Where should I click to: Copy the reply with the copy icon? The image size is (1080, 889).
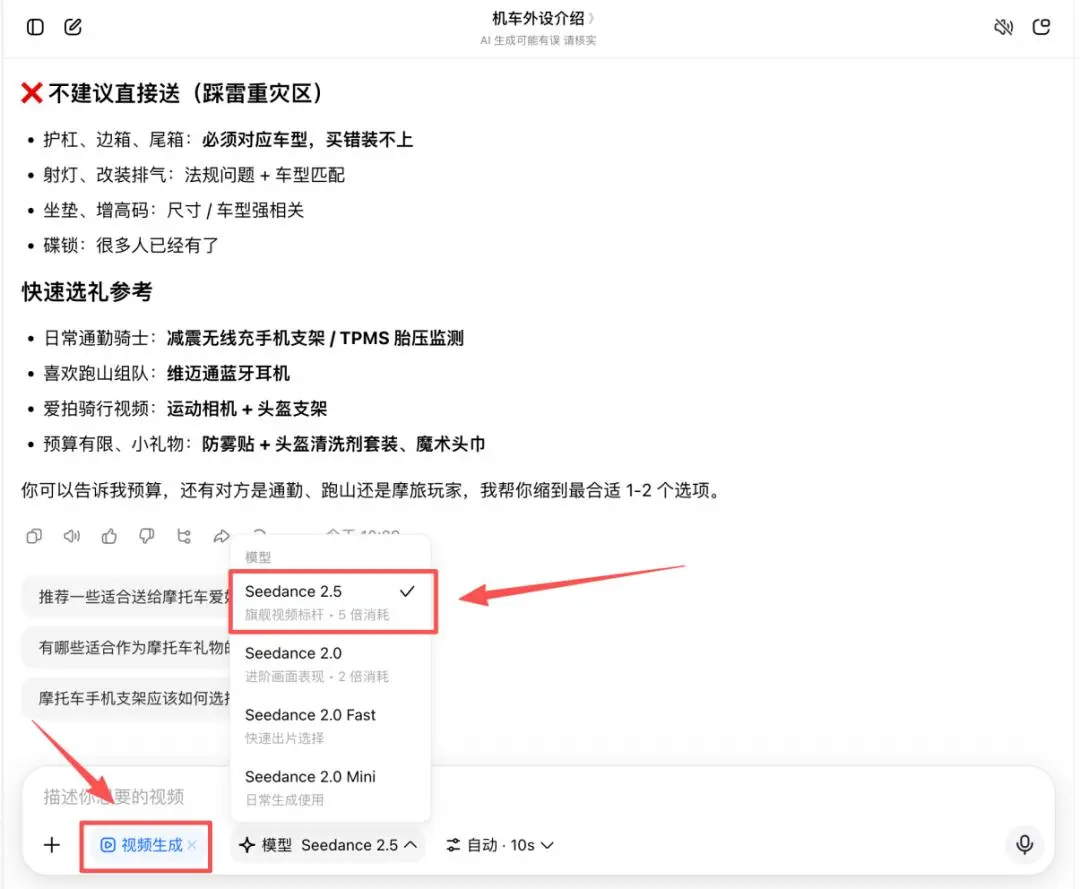[x=34, y=536]
